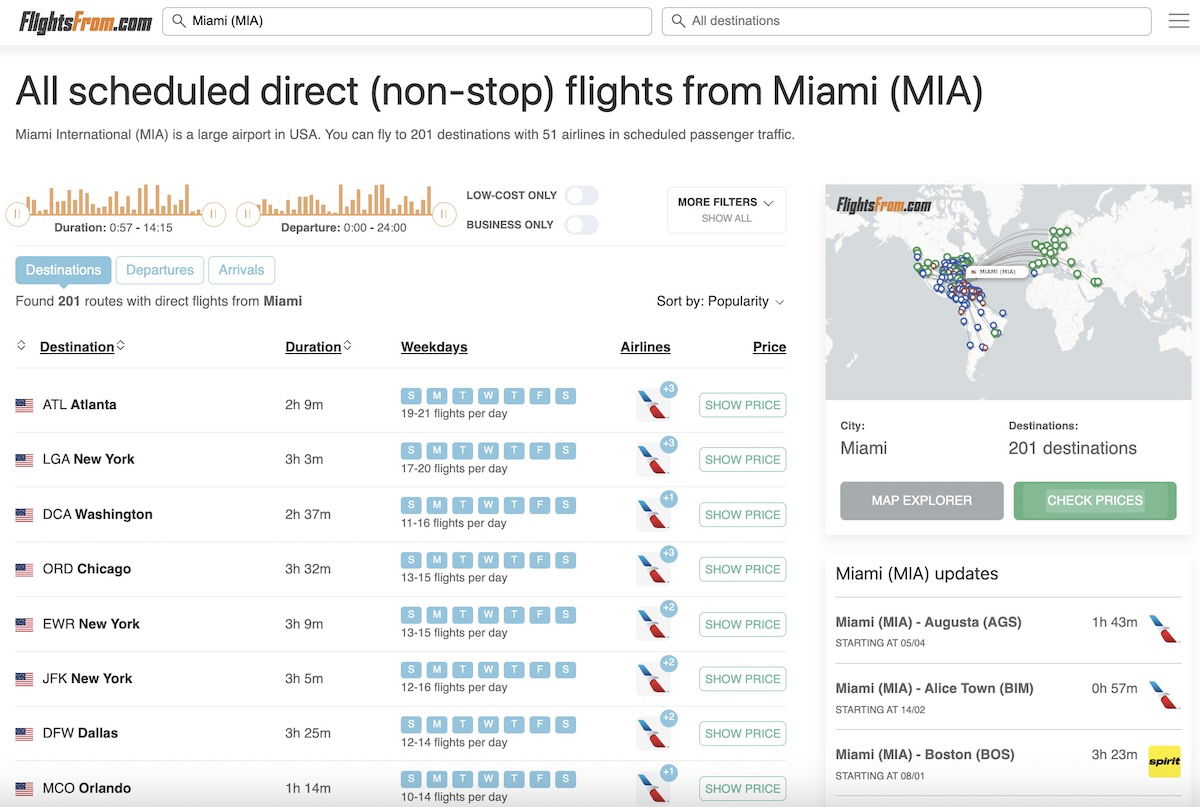The image size is (1200, 807).
Task: Click Show Price for ORD Chicago
Action: pyautogui.click(x=742, y=570)
